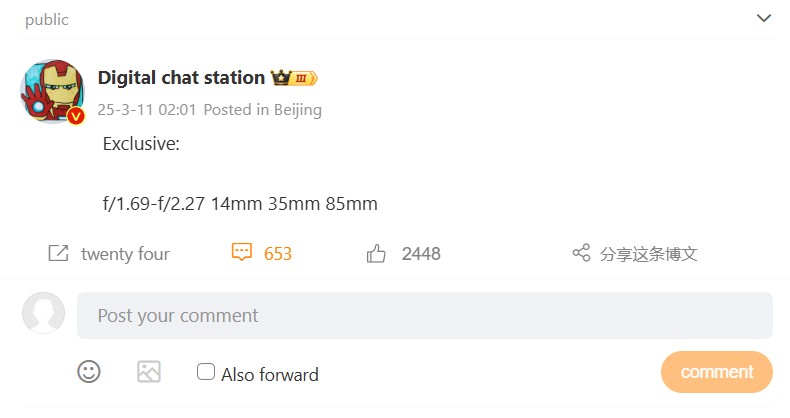
Task: Expand the chevron arrow at top right
Action: (x=764, y=18)
